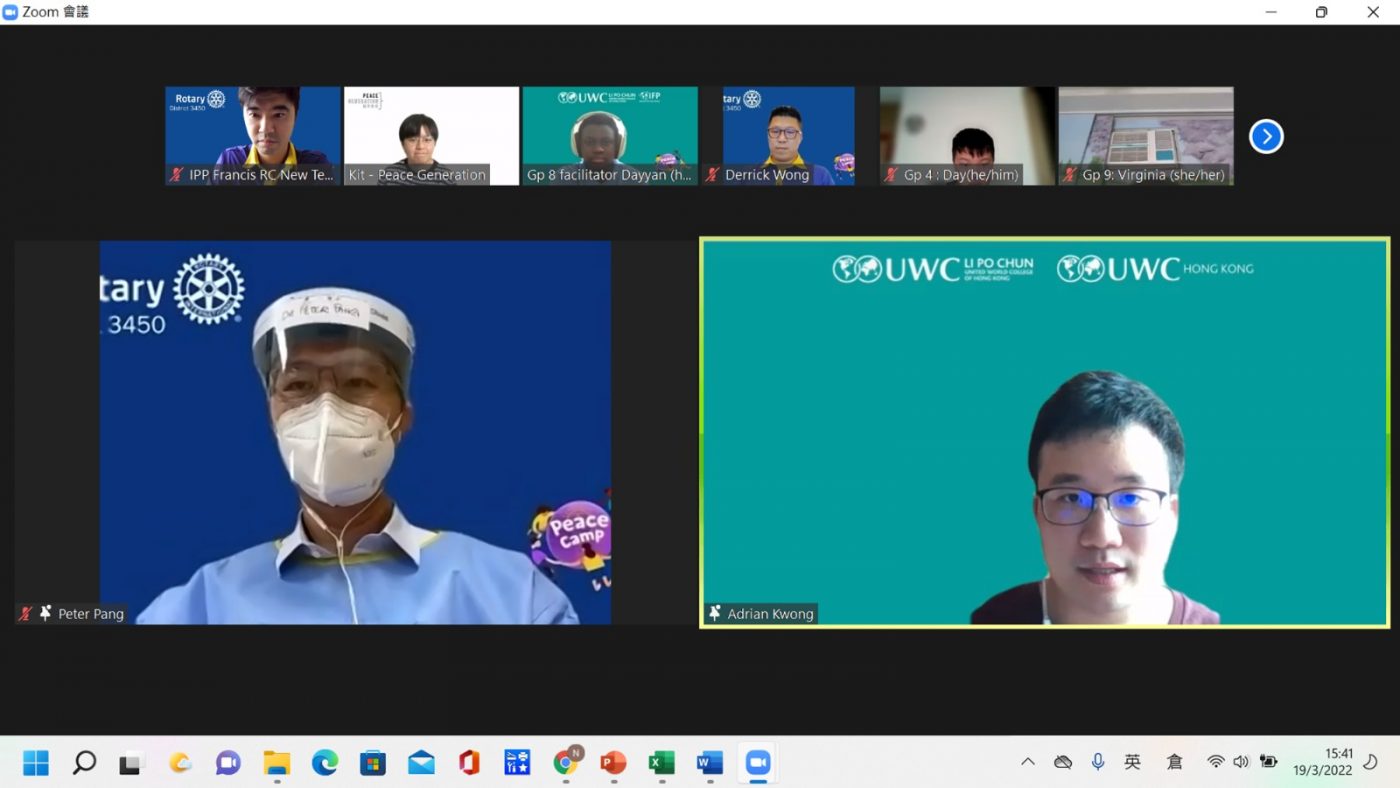Open Office app from taskbar
1400x788 pixels.
pos(469,763)
